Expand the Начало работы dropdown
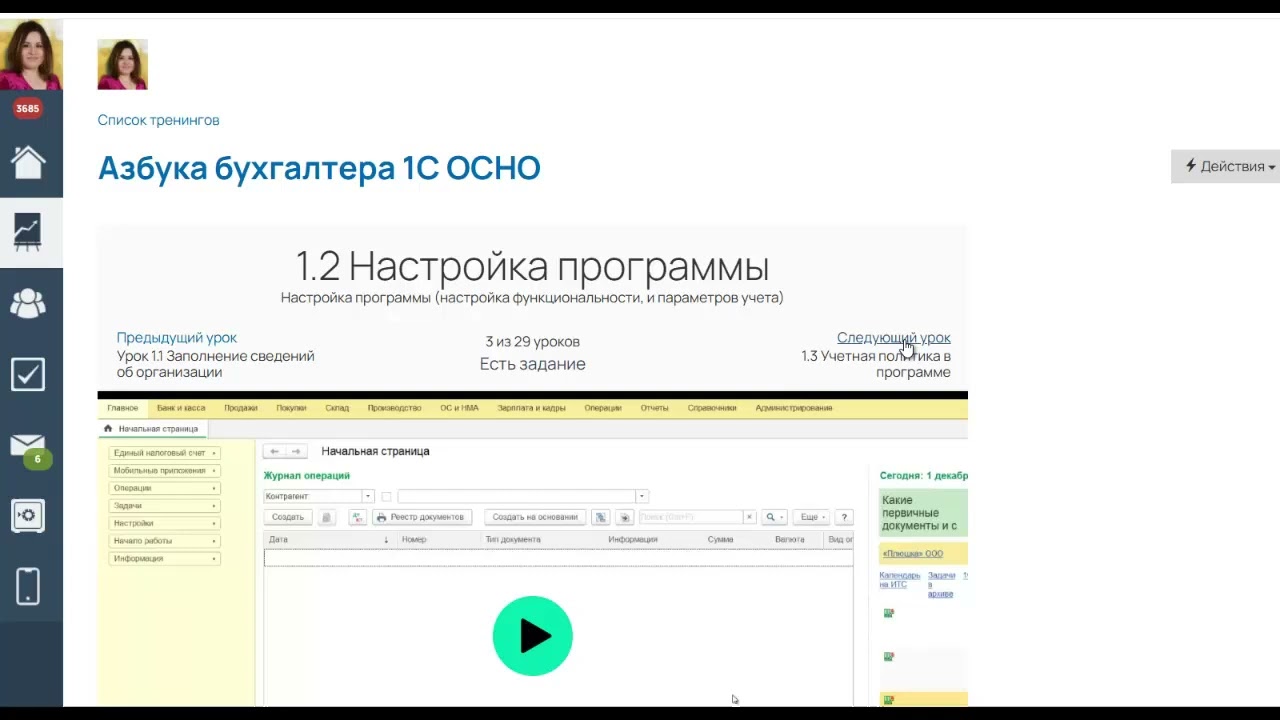This screenshot has height=720, width=1280. point(164,541)
